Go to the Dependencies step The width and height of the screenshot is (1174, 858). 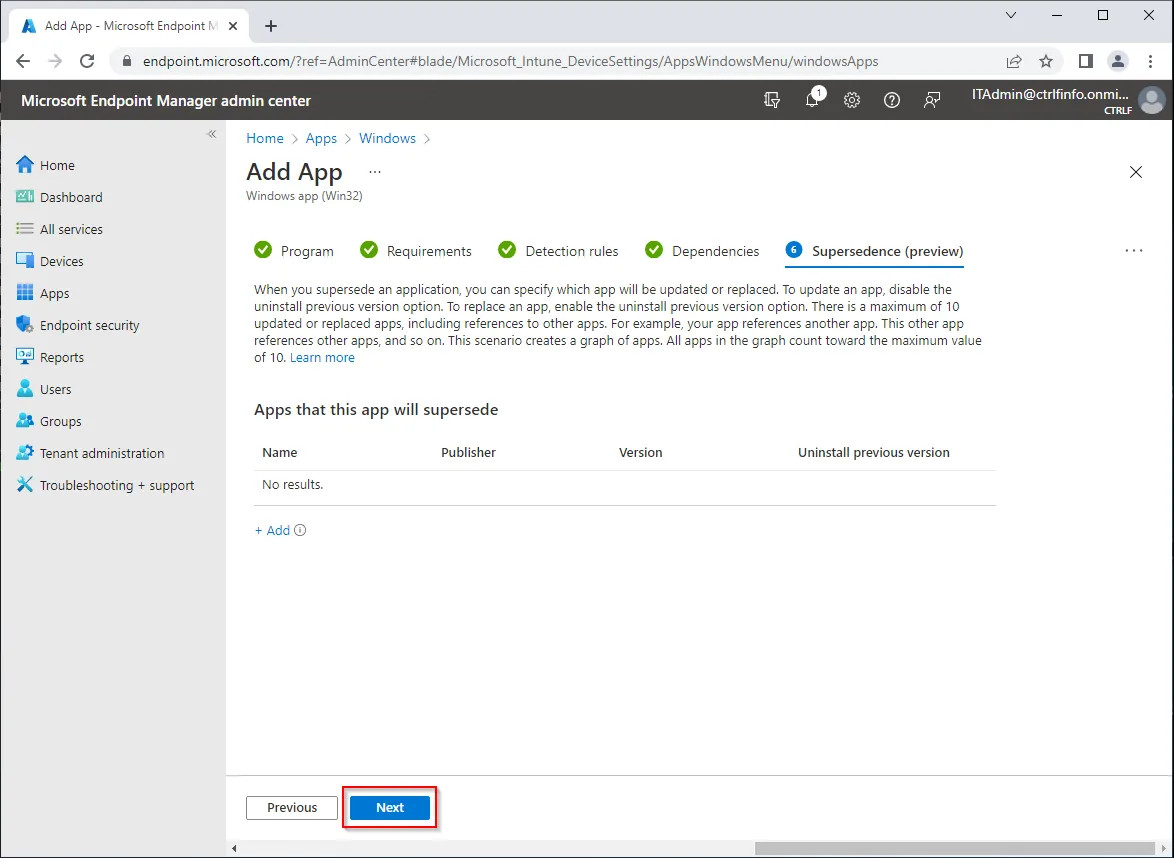pyautogui.click(x=702, y=251)
